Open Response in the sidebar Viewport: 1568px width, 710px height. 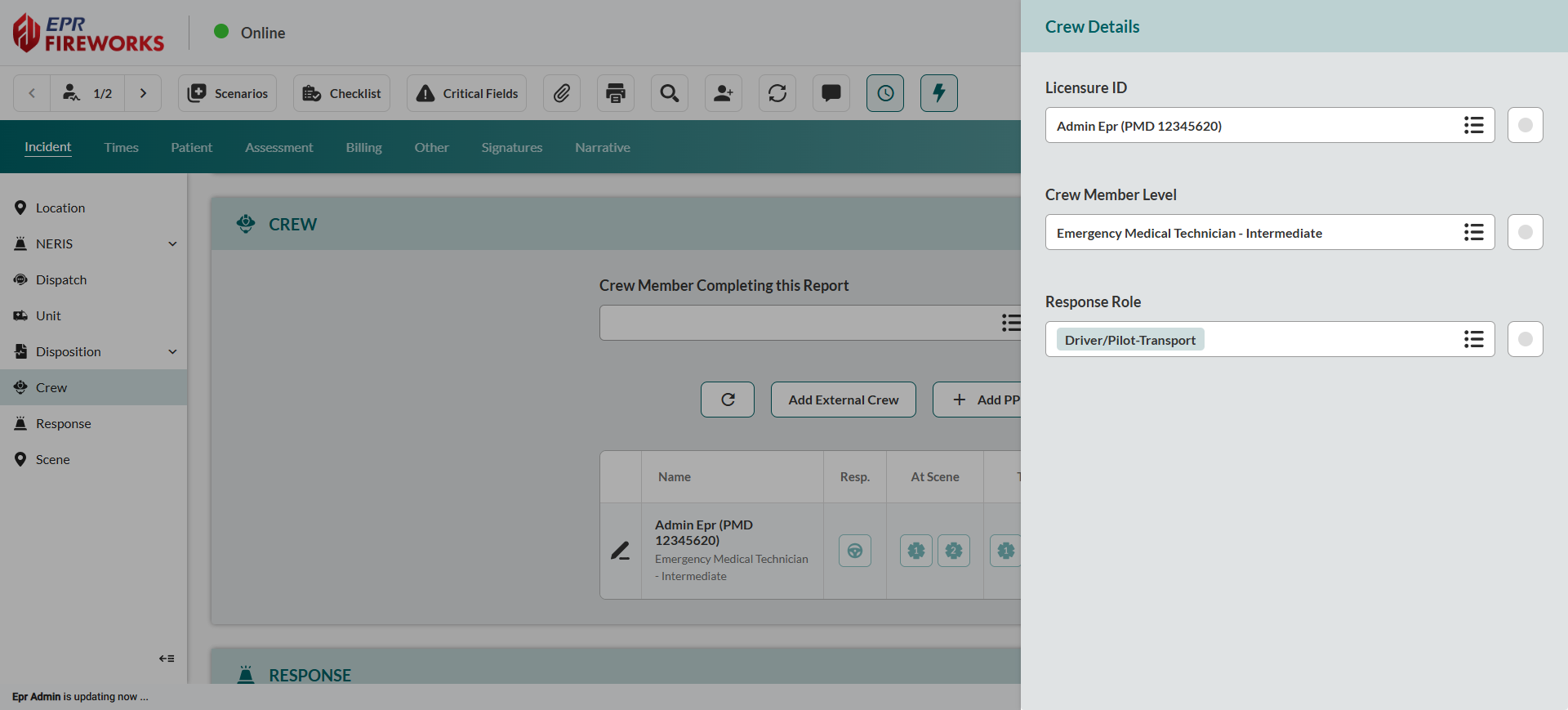93,423
